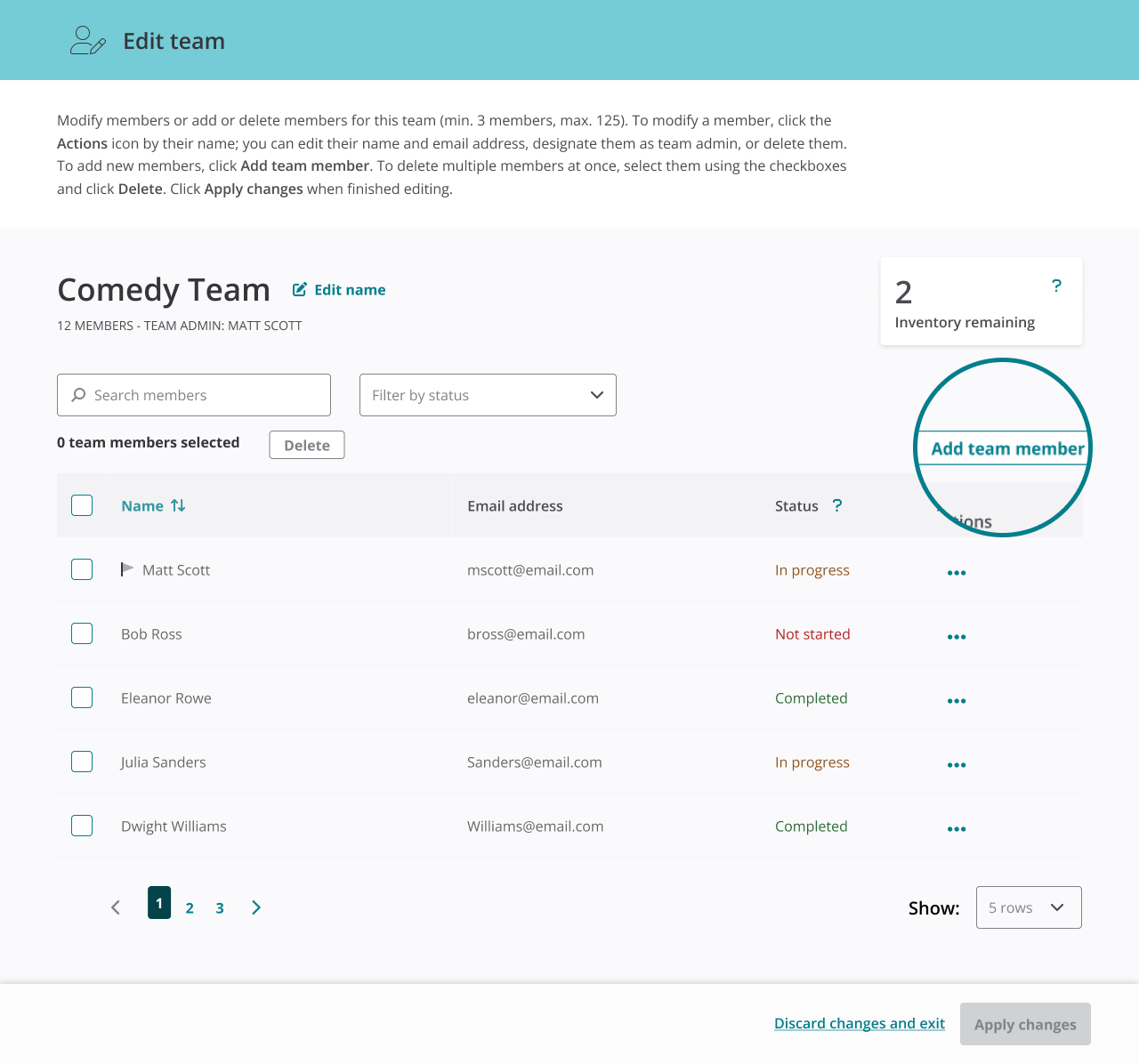This screenshot has width=1139, height=1064.
Task: Jump to page 3 of members
Action: (220, 908)
